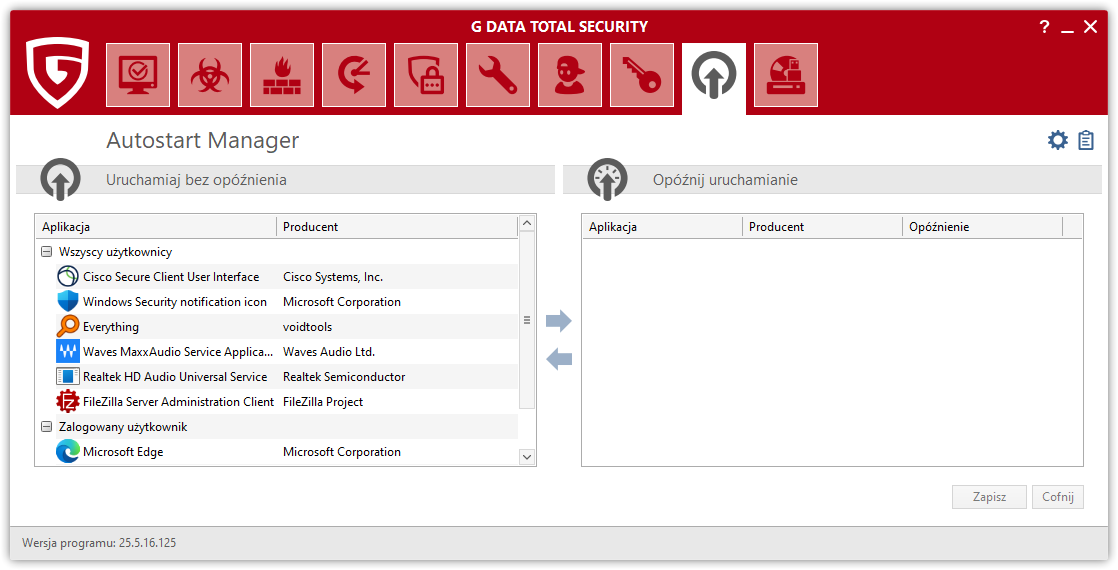Select Cisco Secure Client User Interface row
Screen dimensions: 1118x570
[x=287, y=277]
